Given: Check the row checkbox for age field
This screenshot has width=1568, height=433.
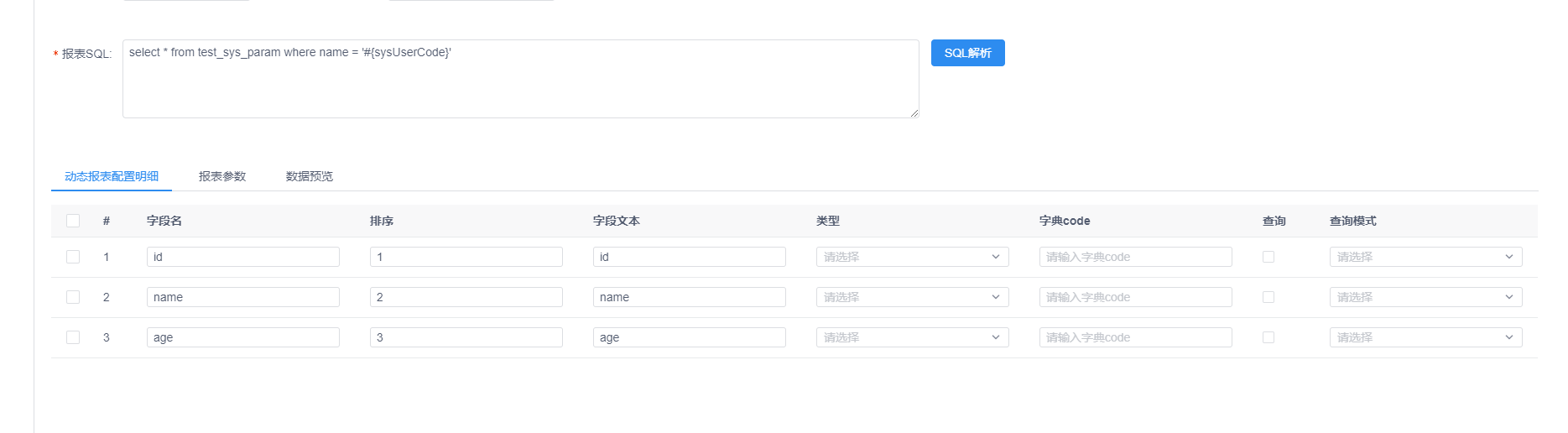Looking at the screenshot, I should pyautogui.click(x=73, y=337).
